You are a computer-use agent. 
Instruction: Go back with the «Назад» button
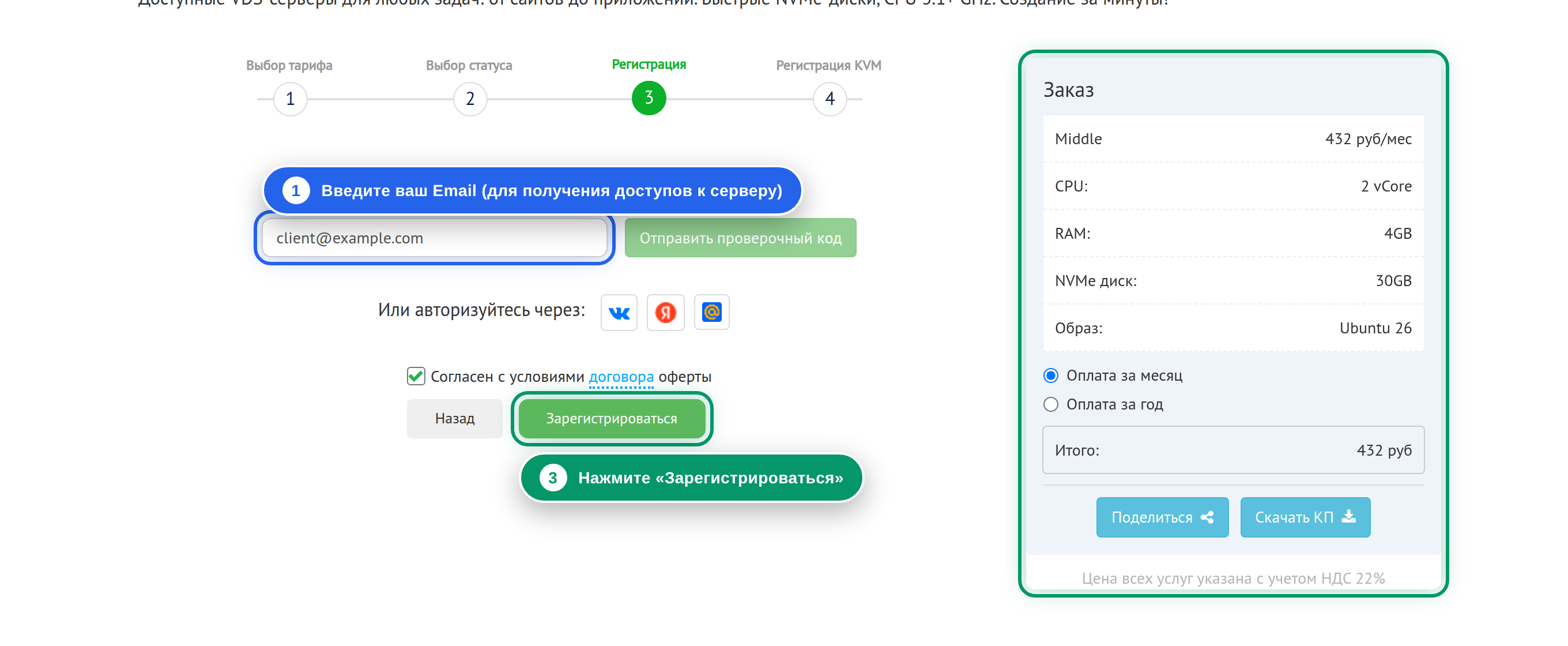click(x=455, y=418)
